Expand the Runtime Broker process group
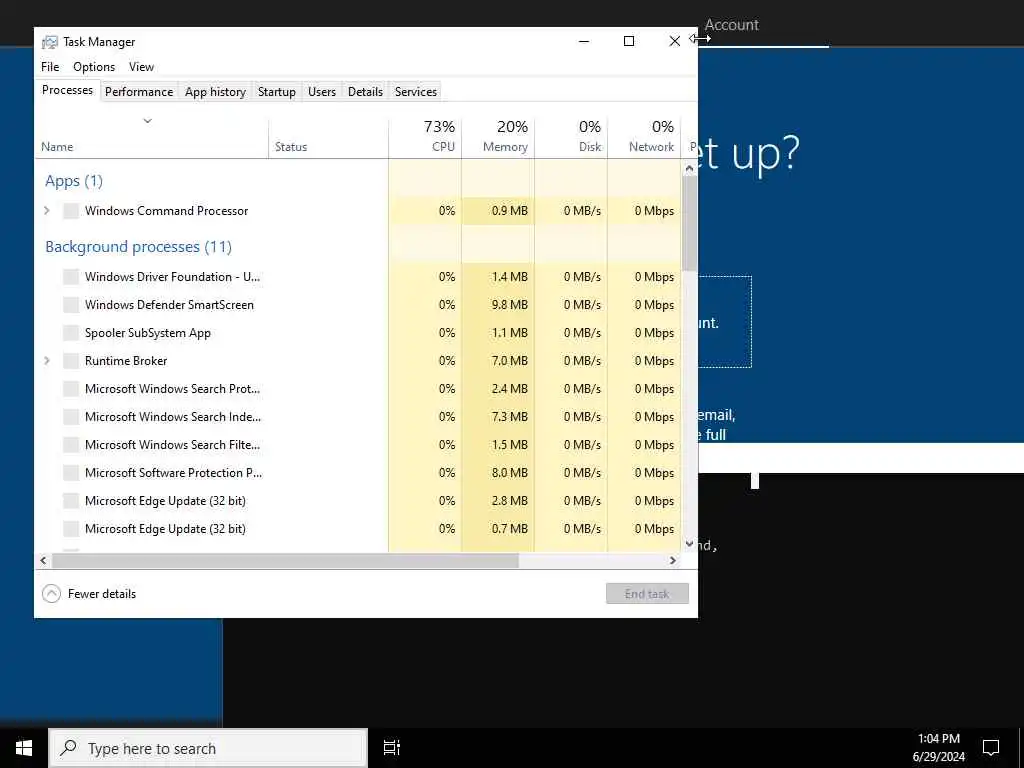The height and width of the screenshot is (768, 1024). click(47, 361)
